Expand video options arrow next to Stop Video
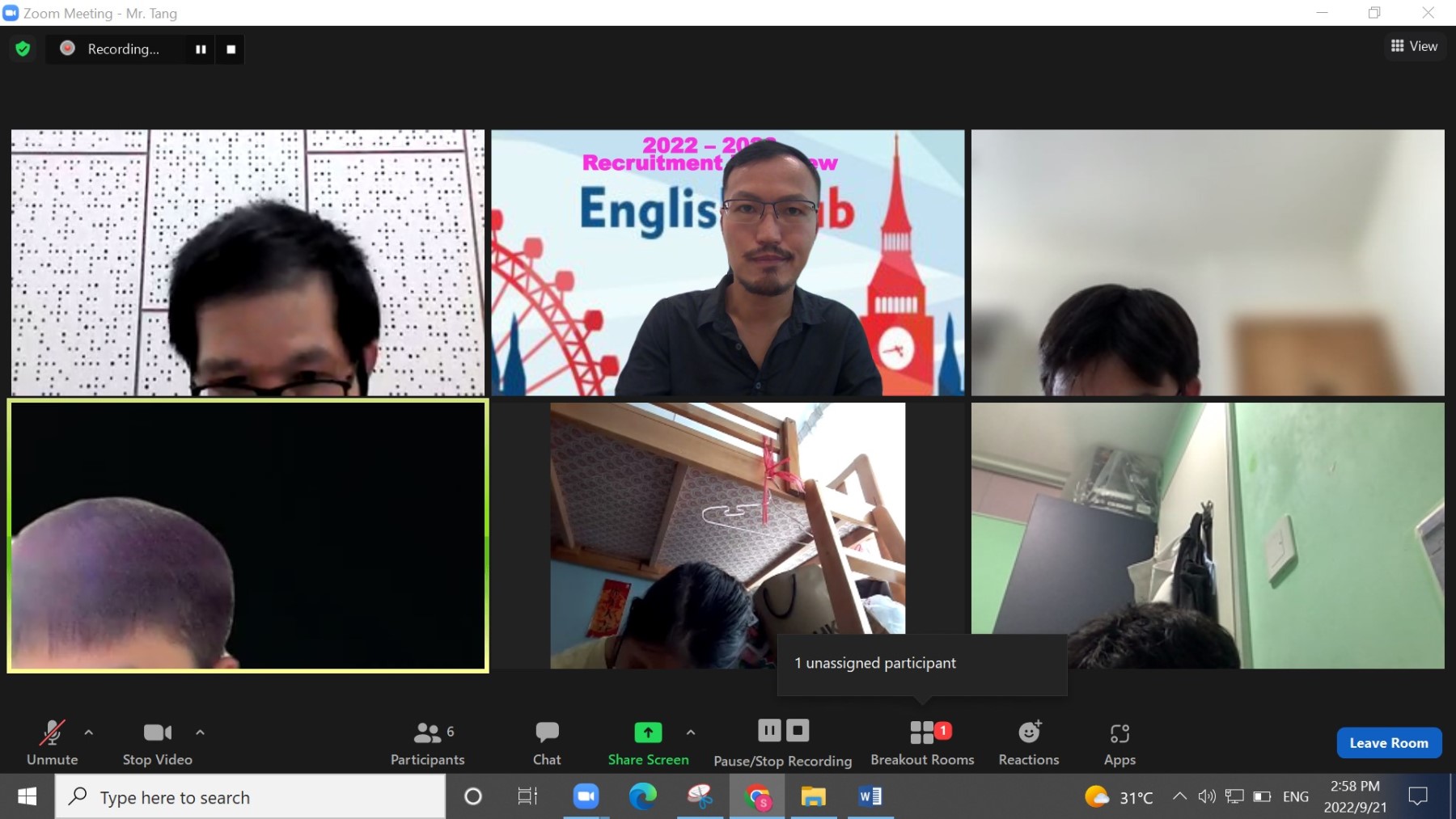This screenshot has width=1456, height=819. (x=200, y=732)
